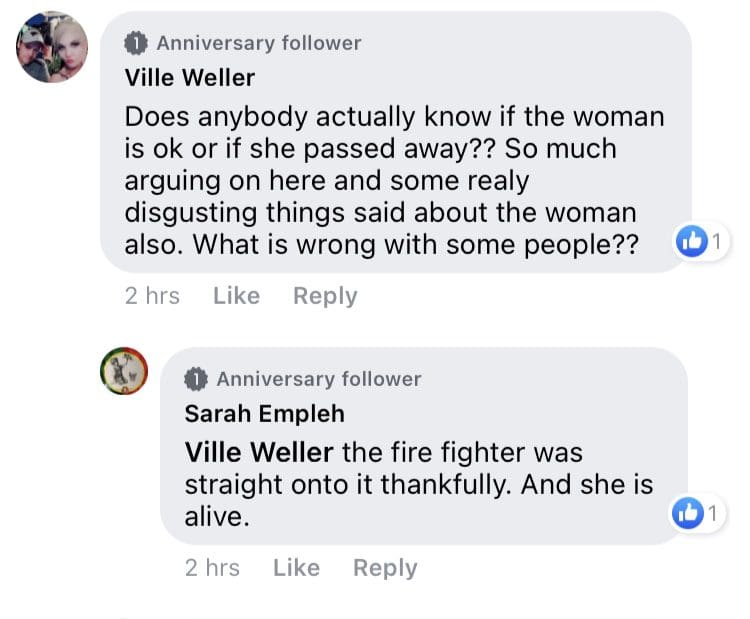Image resolution: width=750 pixels, height=619 pixels.
Task: Click 'Anniversary follower' label on Sarah Empleh's reply
Action: [319, 379]
